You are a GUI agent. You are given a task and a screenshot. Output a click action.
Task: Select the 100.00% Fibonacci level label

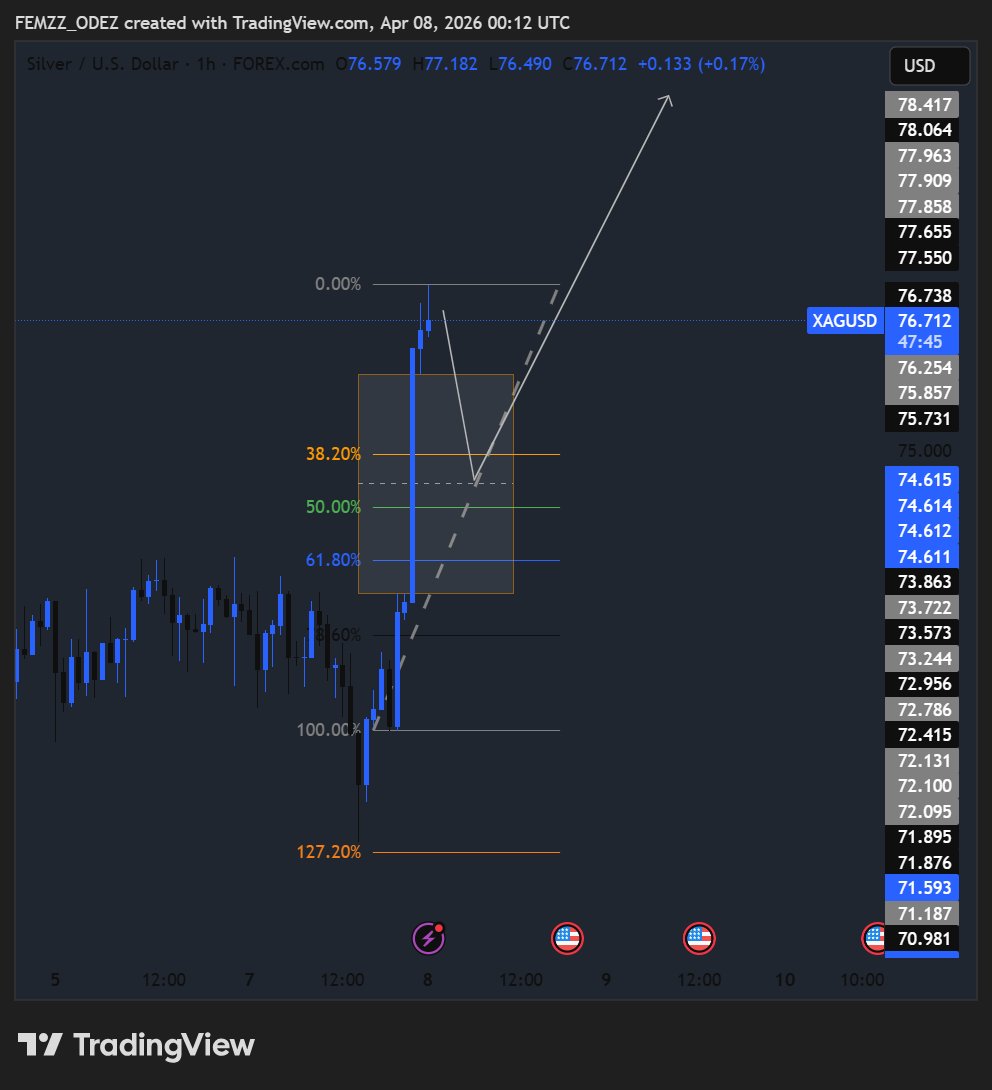click(x=327, y=729)
